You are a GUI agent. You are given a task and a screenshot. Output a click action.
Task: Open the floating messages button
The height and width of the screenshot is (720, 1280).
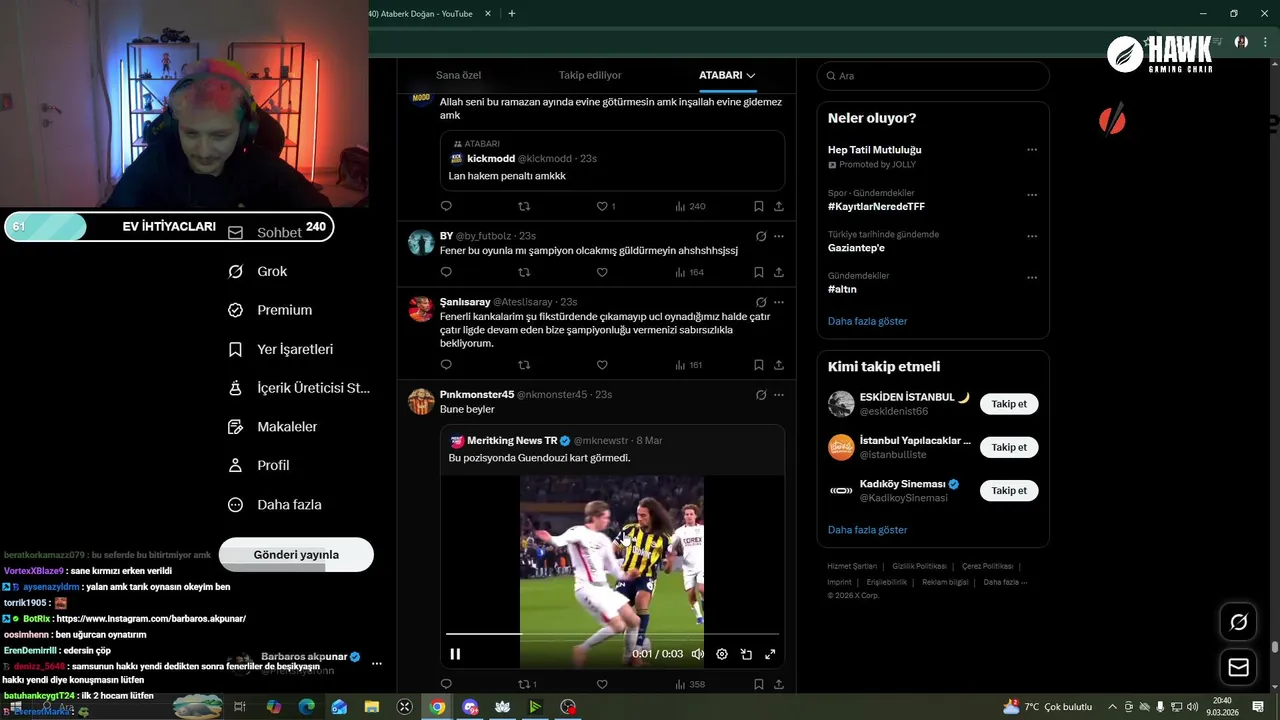[x=1238, y=667]
